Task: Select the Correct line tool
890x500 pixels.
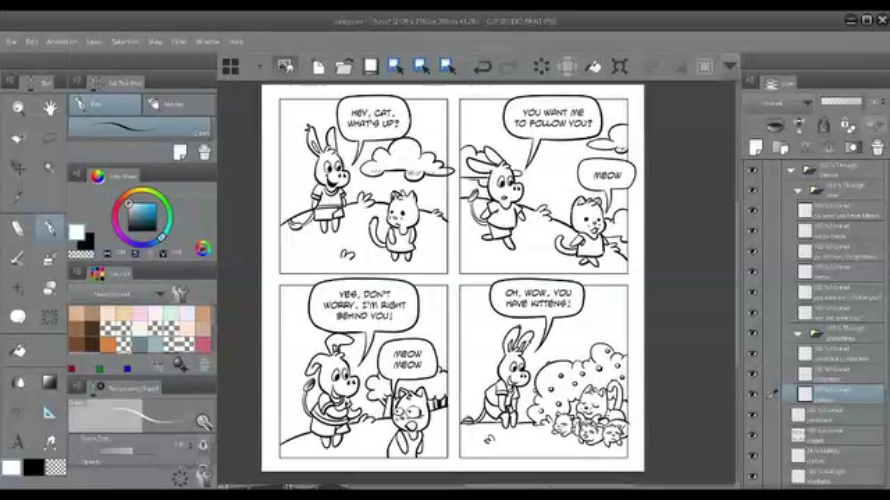Action: 49,442
